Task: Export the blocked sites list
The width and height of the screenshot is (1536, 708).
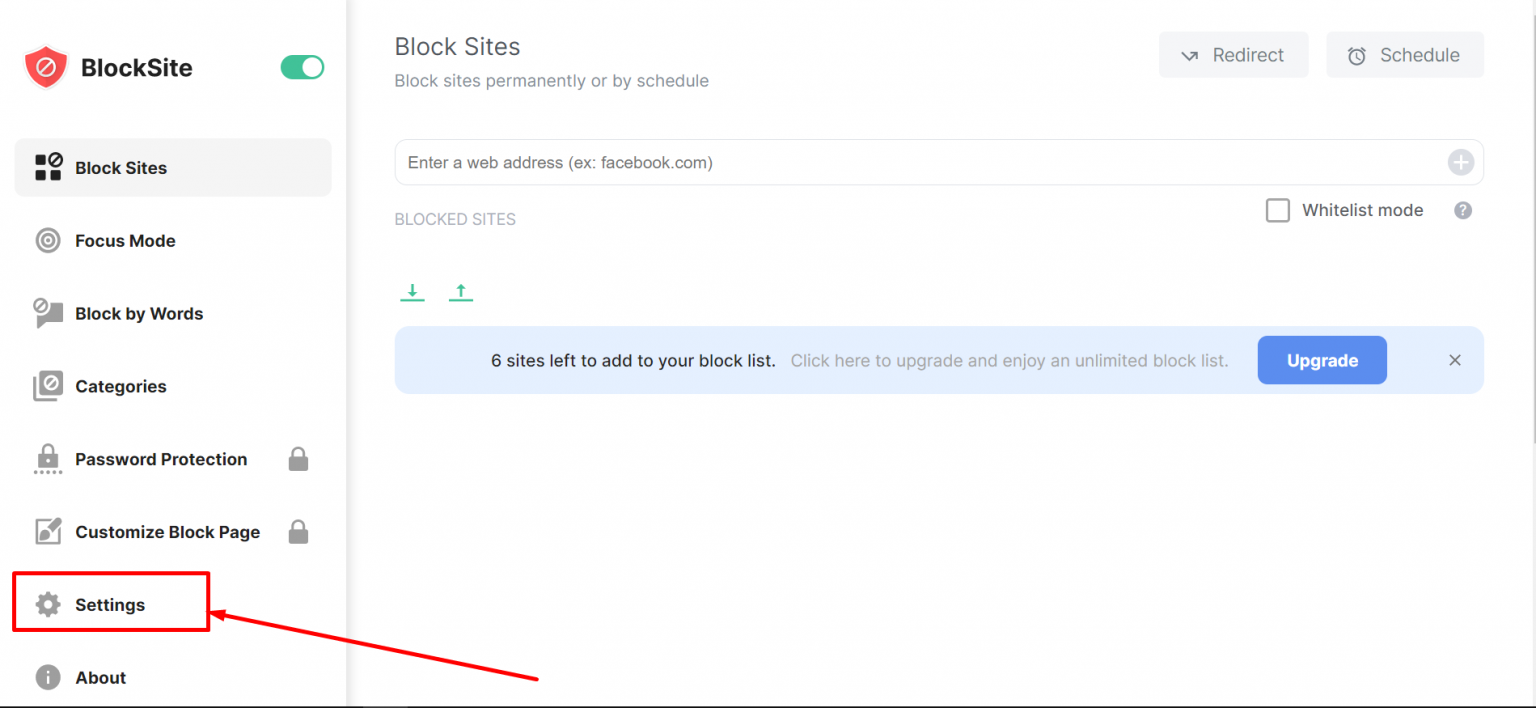Action: (412, 291)
